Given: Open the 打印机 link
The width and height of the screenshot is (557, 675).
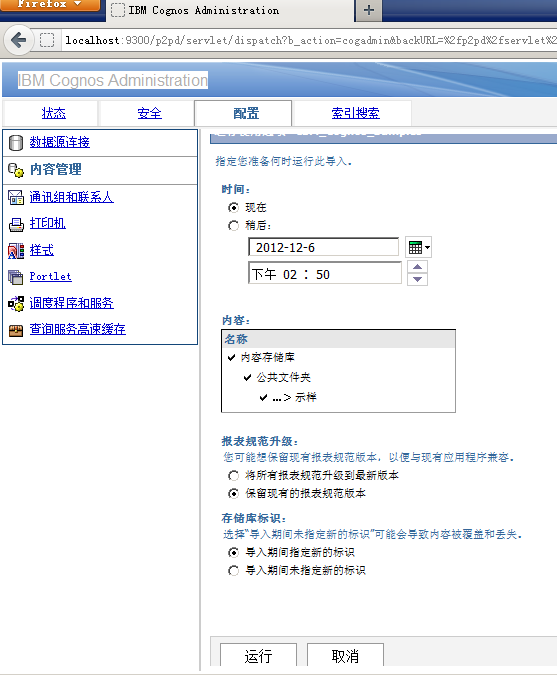Looking at the screenshot, I should 48,223.
